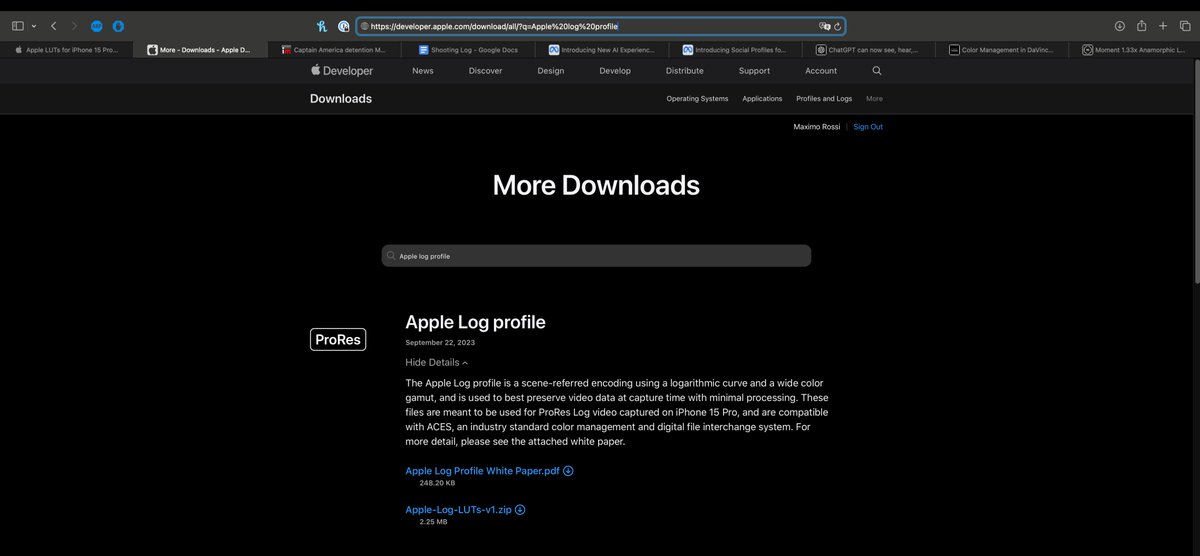Open News in Developer nav

(x=423, y=71)
